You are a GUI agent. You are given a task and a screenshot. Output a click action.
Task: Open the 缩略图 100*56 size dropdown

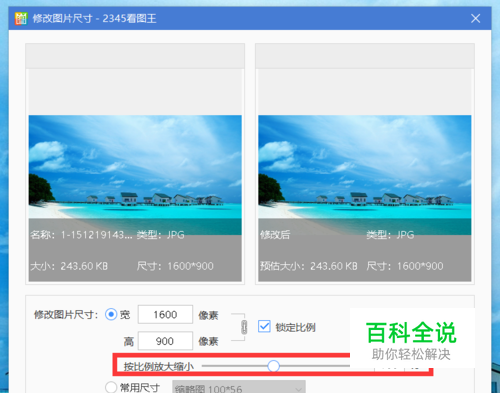click(239, 387)
